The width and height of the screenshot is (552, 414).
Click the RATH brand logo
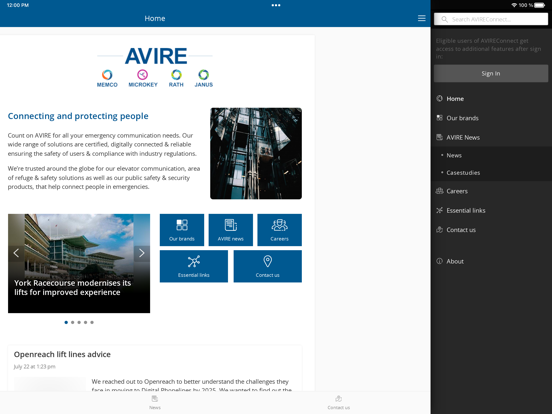click(x=176, y=78)
